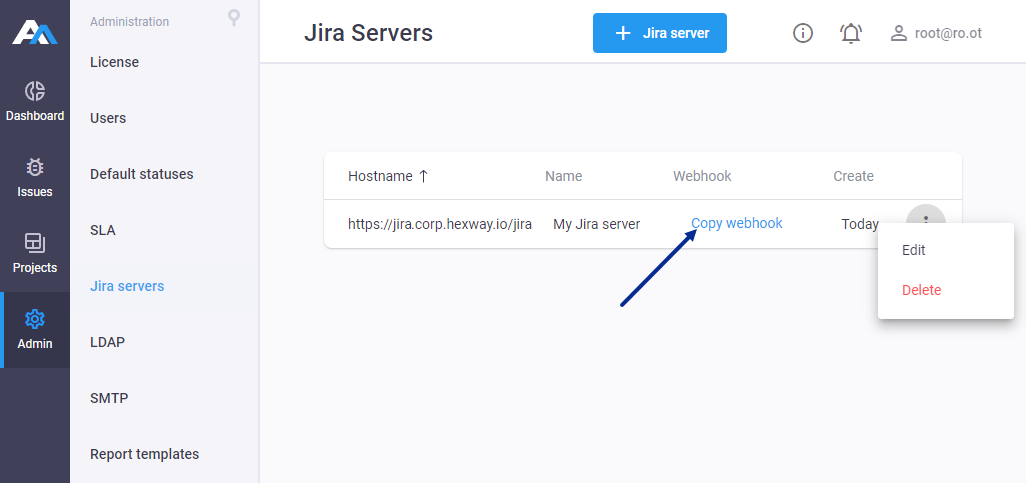Choose Delete from the context menu
The image size is (1028, 483).
[921, 290]
